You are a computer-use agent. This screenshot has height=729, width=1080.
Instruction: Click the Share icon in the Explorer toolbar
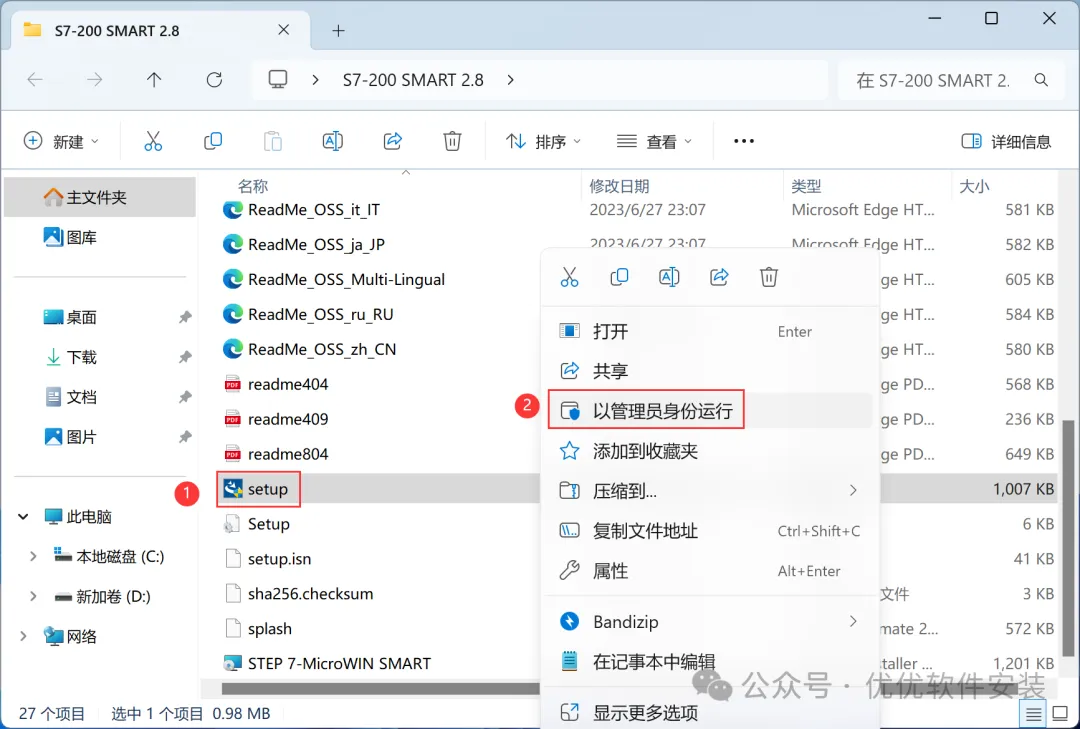click(x=393, y=141)
